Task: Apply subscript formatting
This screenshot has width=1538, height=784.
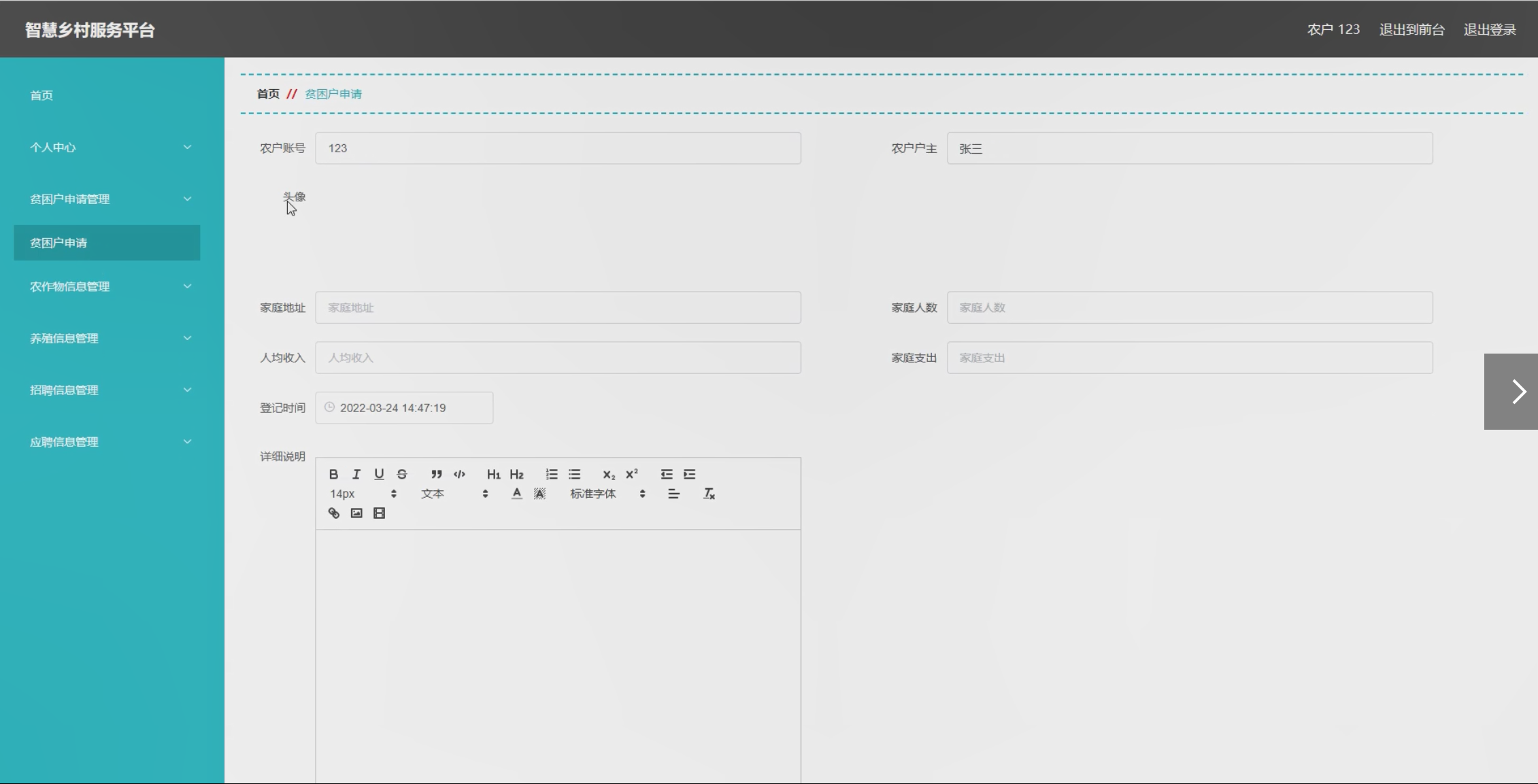Action: click(609, 475)
